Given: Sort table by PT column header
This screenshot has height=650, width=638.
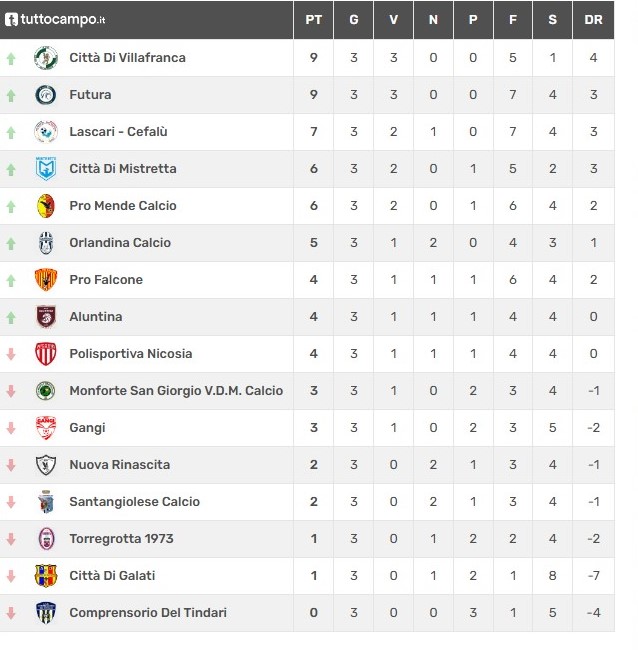Looking at the screenshot, I should (313, 19).
